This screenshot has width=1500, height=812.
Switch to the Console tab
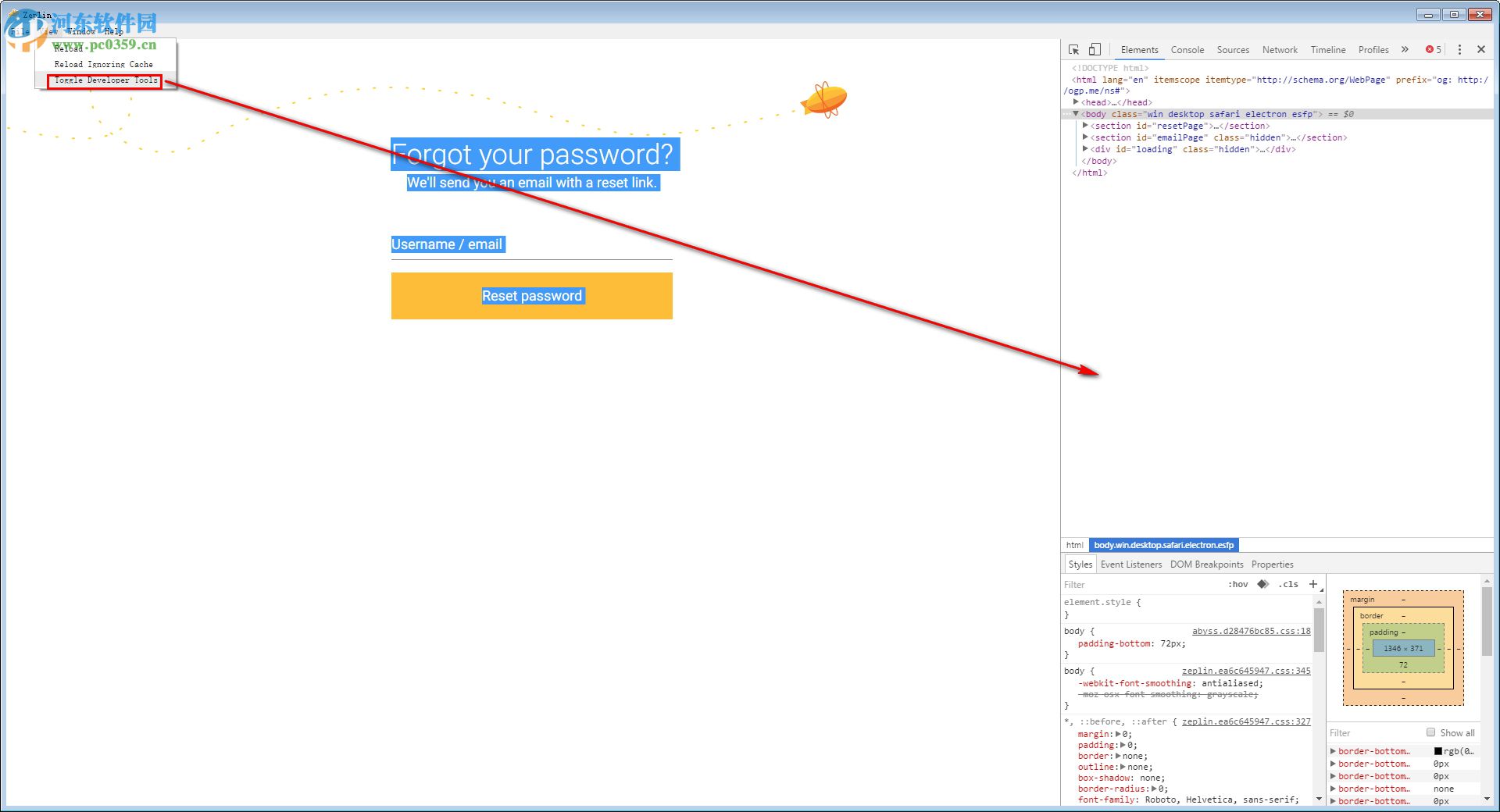point(1187,49)
